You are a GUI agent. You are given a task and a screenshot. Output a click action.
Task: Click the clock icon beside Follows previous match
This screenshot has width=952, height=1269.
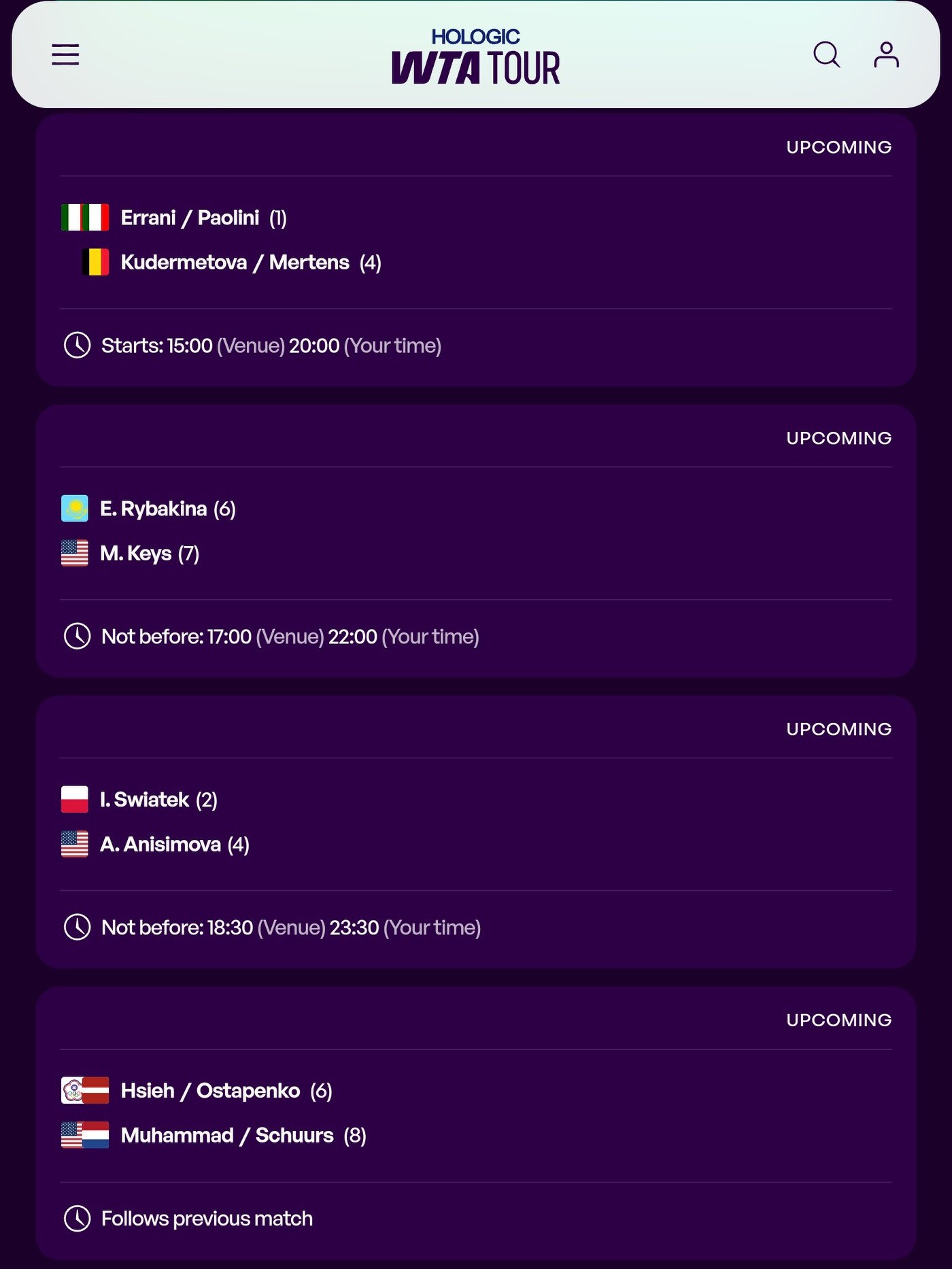click(77, 1219)
